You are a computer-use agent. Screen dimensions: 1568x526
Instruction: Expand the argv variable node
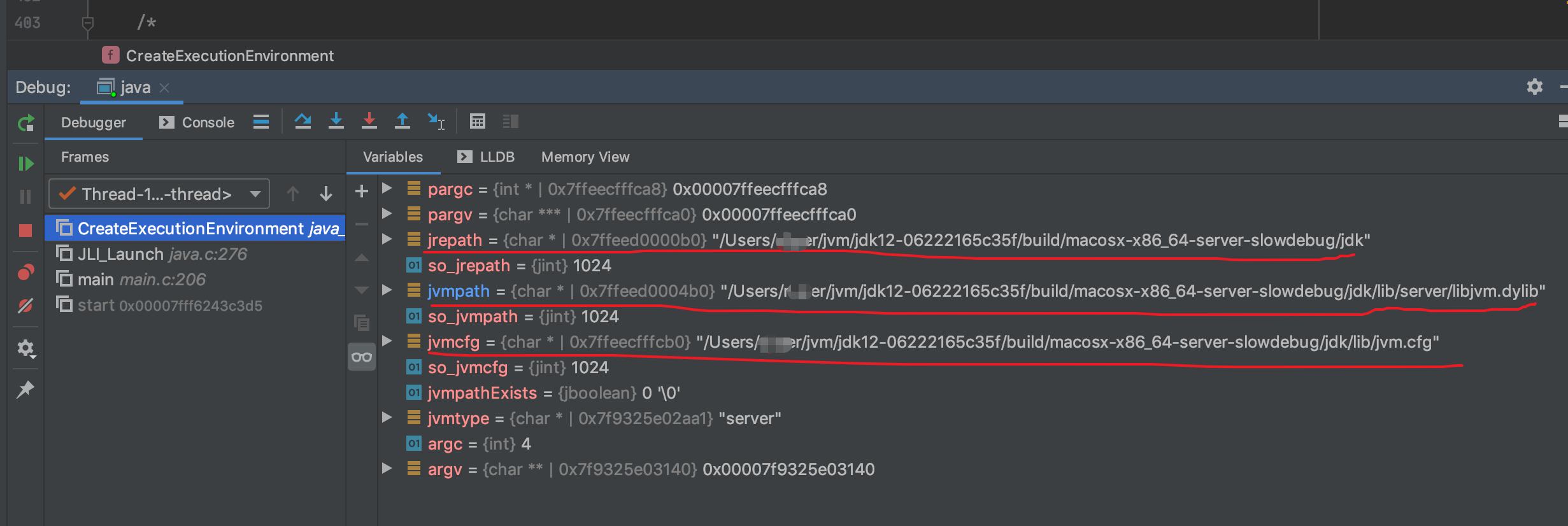click(x=387, y=469)
